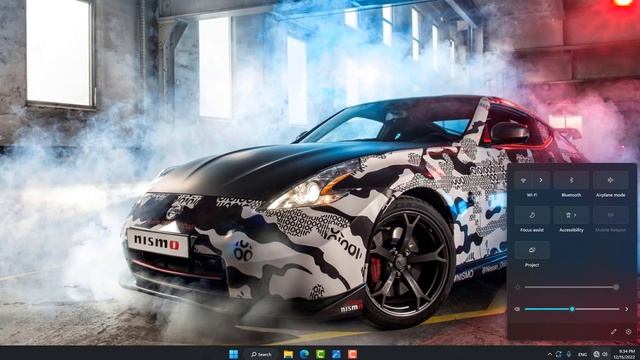Toggle Wi-Fi in quick settings
Viewport: 640px width, 360px height.
tap(523, 180)
